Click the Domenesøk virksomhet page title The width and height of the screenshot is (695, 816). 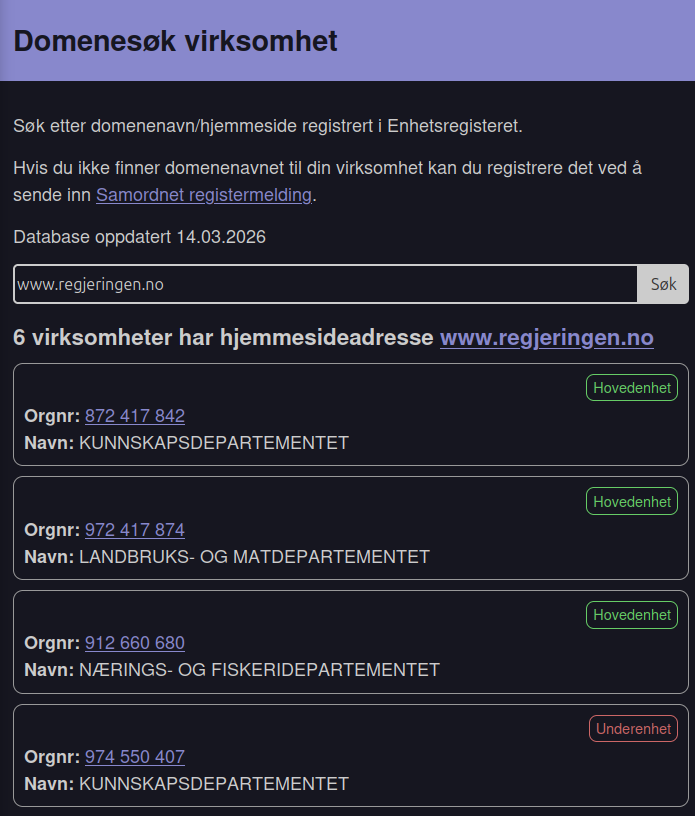(x=176, y=42)
